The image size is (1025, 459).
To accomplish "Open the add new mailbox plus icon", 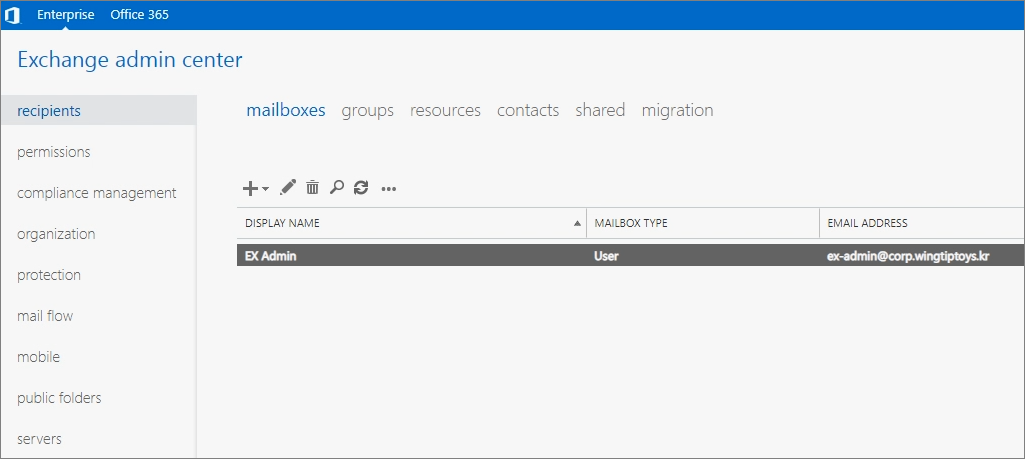I will 250,188.
